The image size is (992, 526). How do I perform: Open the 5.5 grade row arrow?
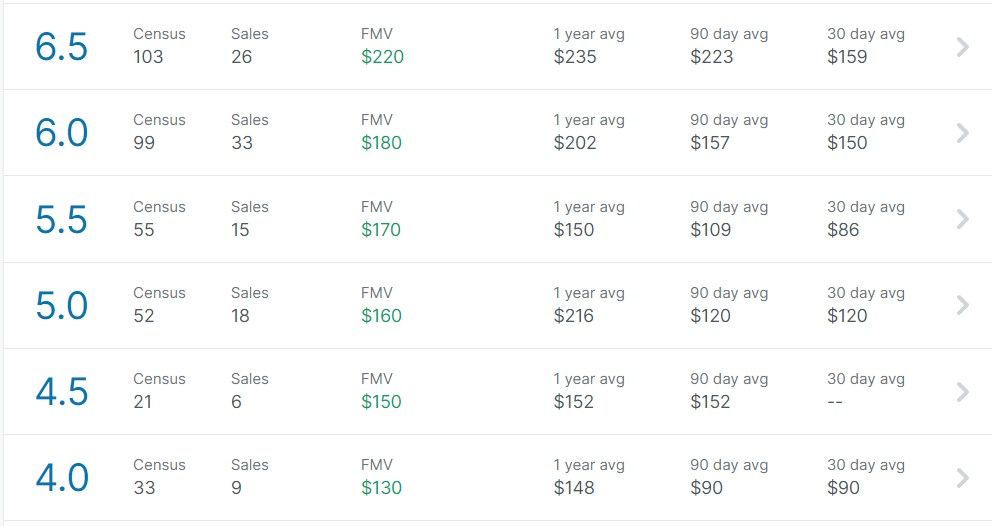[963, 219]
